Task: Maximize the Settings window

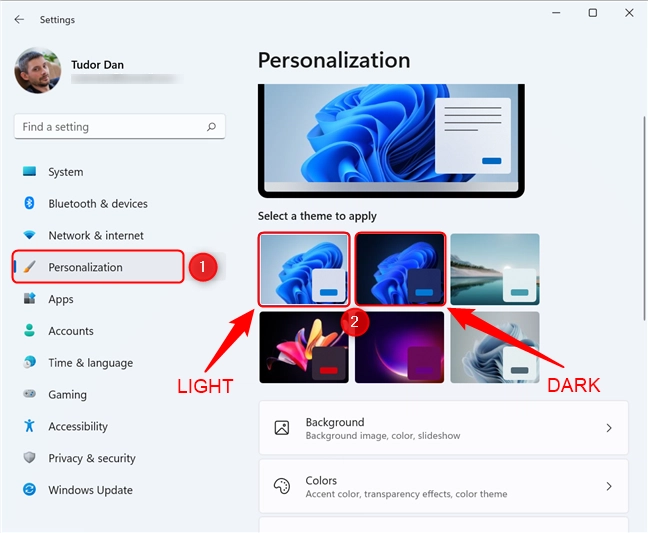Action: tap(593, 13)
